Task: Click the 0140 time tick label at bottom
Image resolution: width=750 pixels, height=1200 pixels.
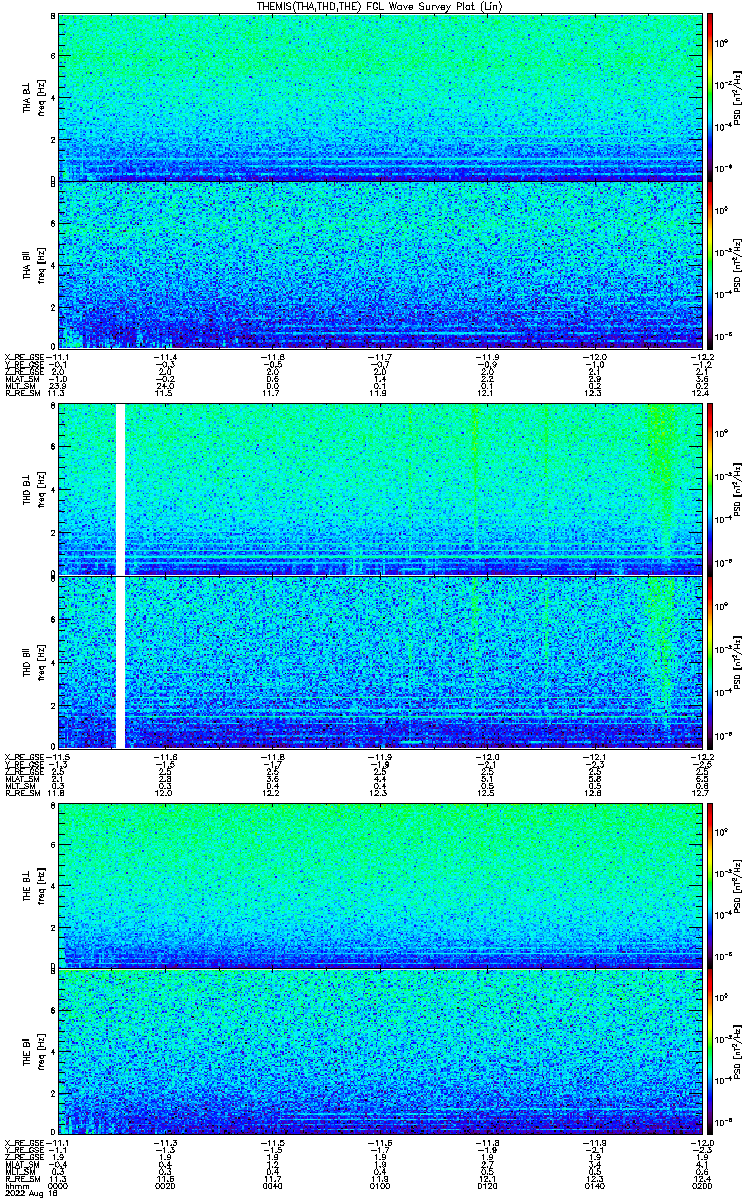Action: [x=596, y=1185]
